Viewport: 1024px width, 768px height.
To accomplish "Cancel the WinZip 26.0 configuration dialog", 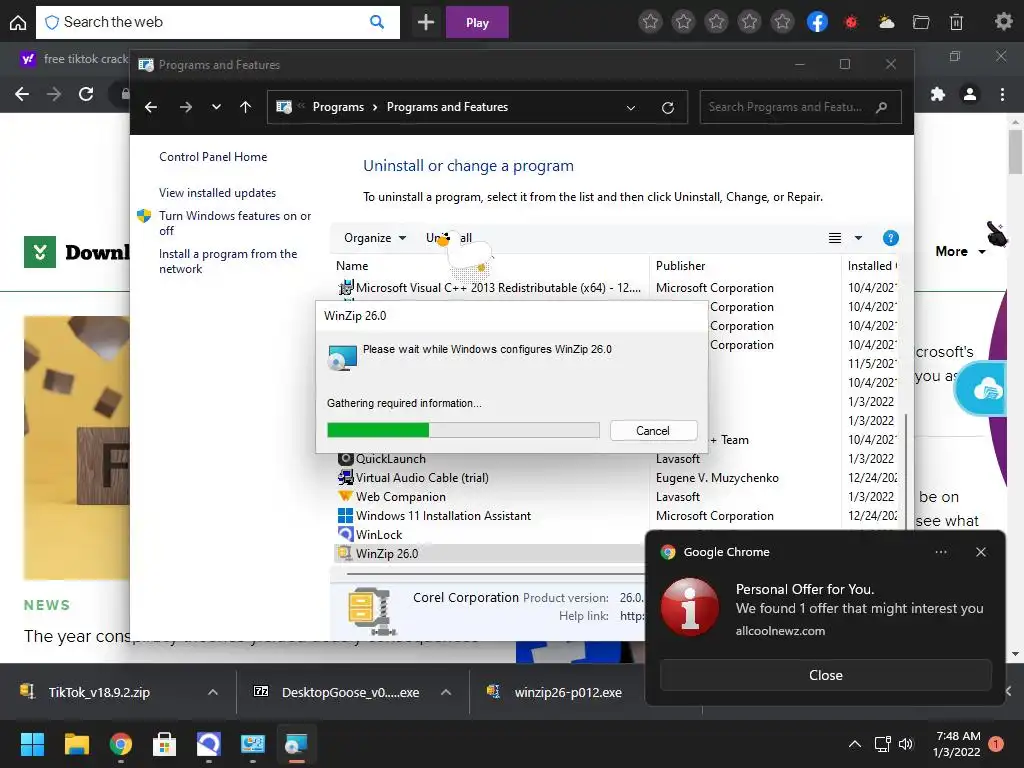I will click(x=653, y=431).
